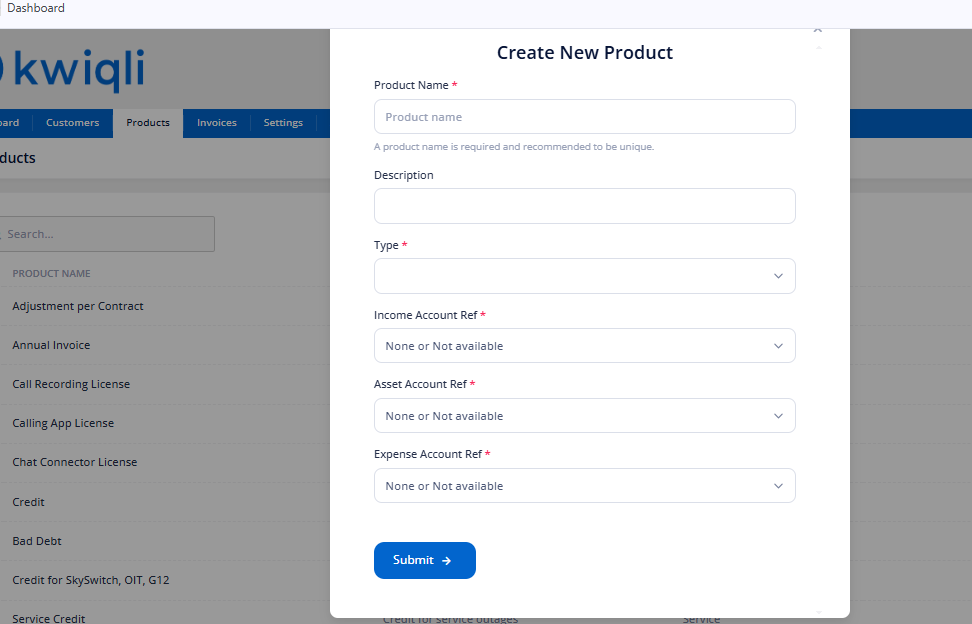The height and width of the screenshot is (624, 972).
Task: Focus the Product name input field
Action: pyautogui.click(x=585, y=116)
